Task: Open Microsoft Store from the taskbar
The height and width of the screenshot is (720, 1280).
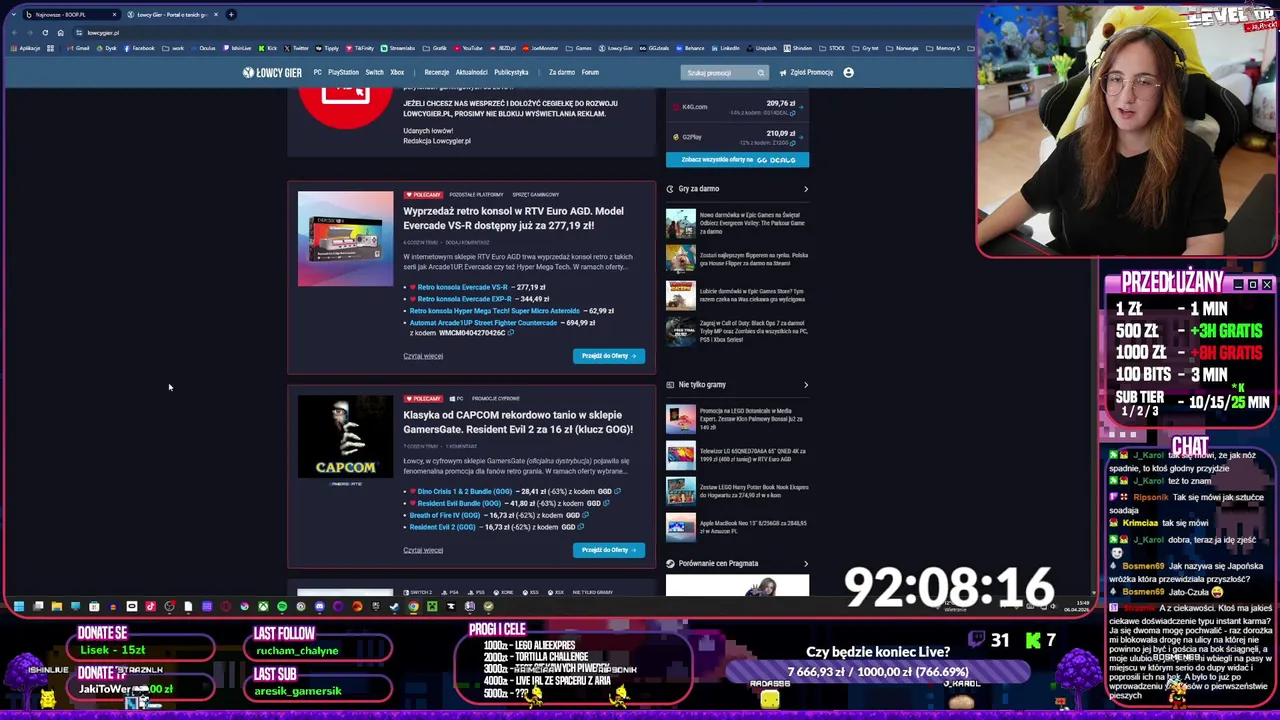Action: click(94, 606)
